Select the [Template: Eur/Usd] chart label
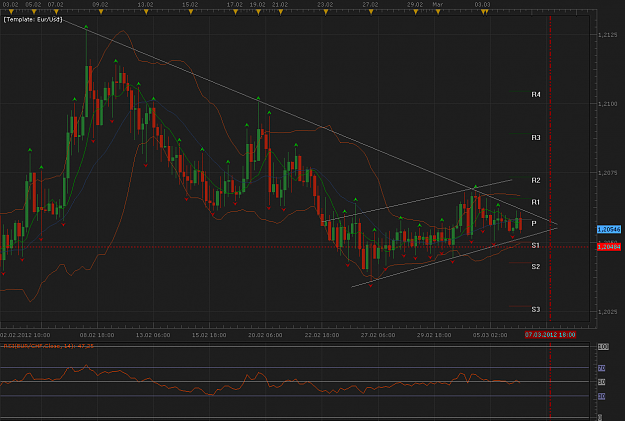This screenshot has width=625, height=421. click(33, 20)
